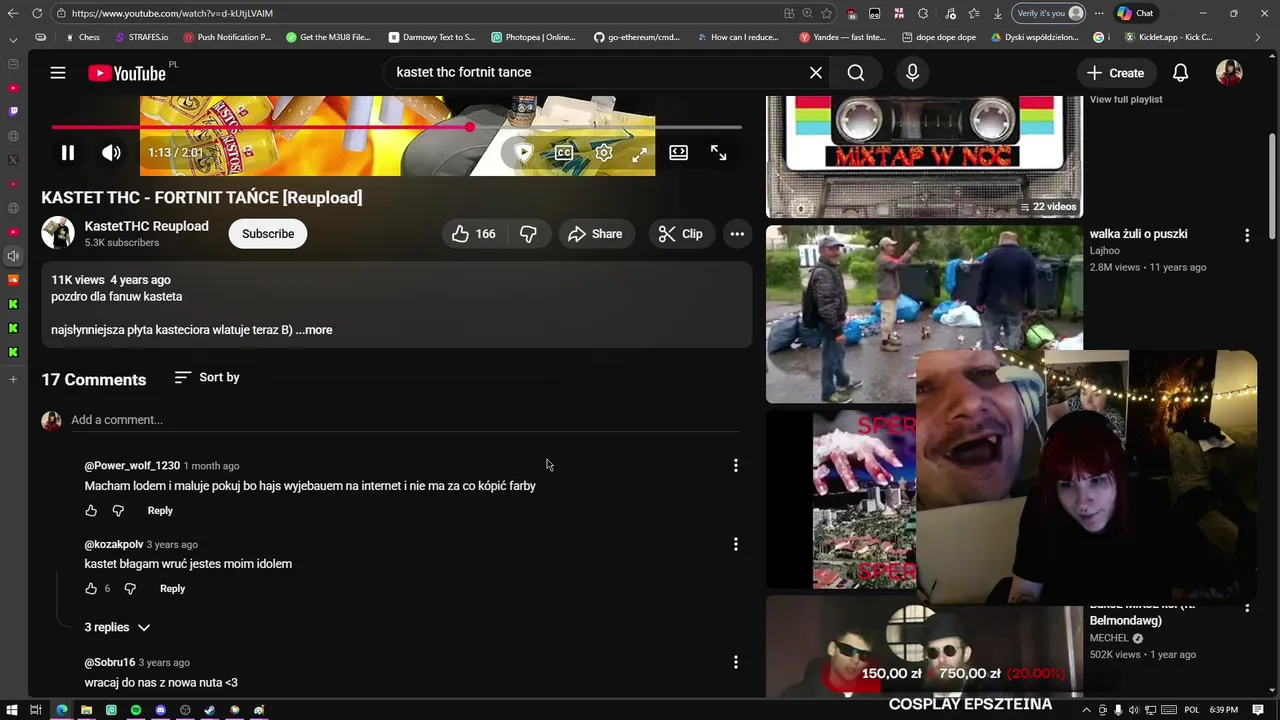Run search with magnifier button

(856, 73)
